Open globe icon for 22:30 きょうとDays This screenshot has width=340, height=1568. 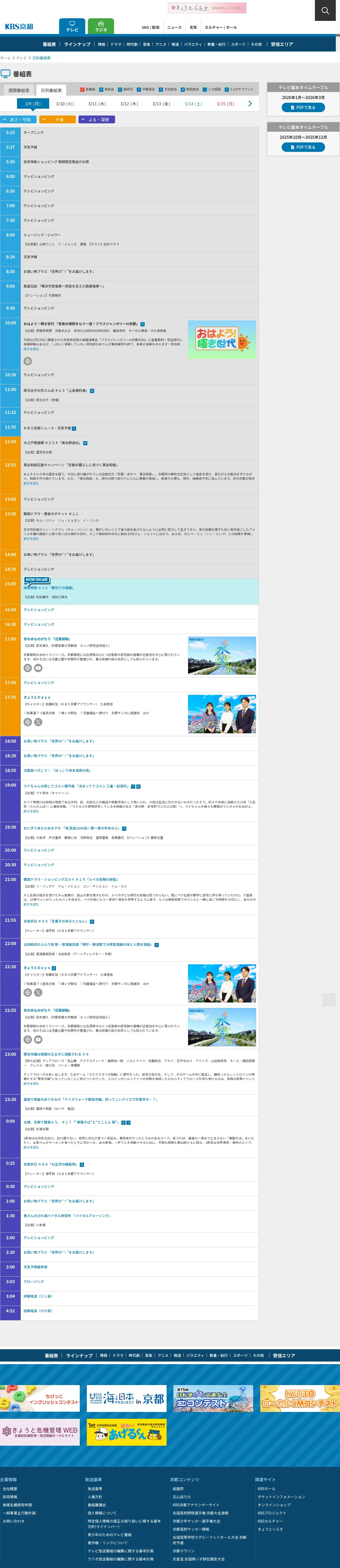[x=27, y=992]
